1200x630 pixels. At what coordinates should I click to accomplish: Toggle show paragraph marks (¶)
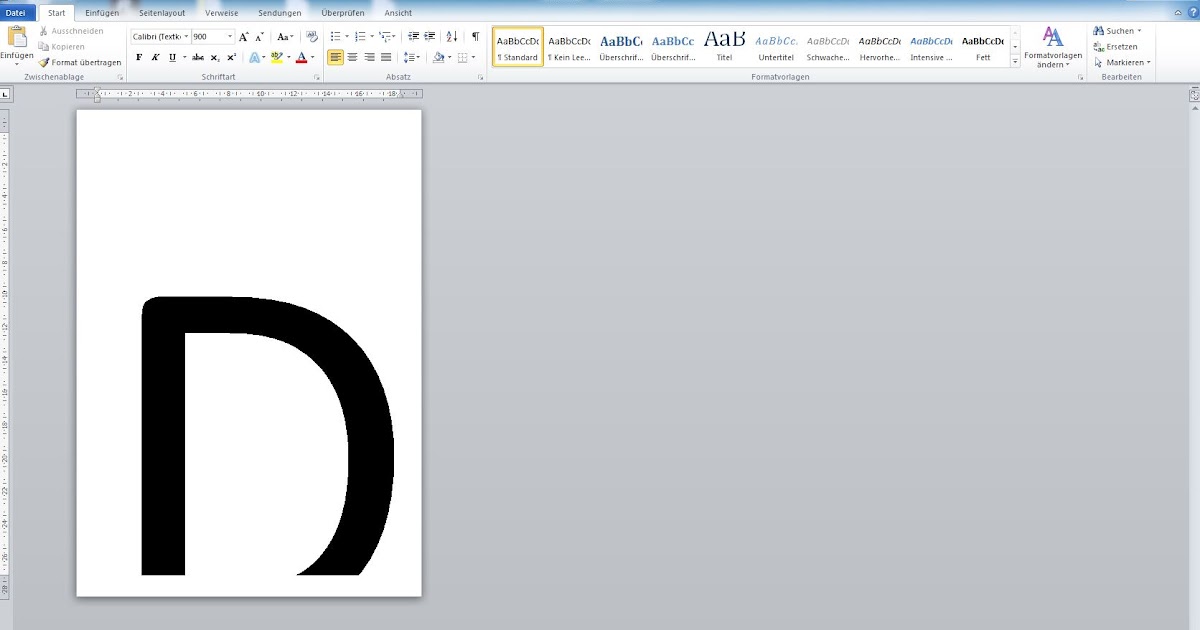[x=476, y=36]
